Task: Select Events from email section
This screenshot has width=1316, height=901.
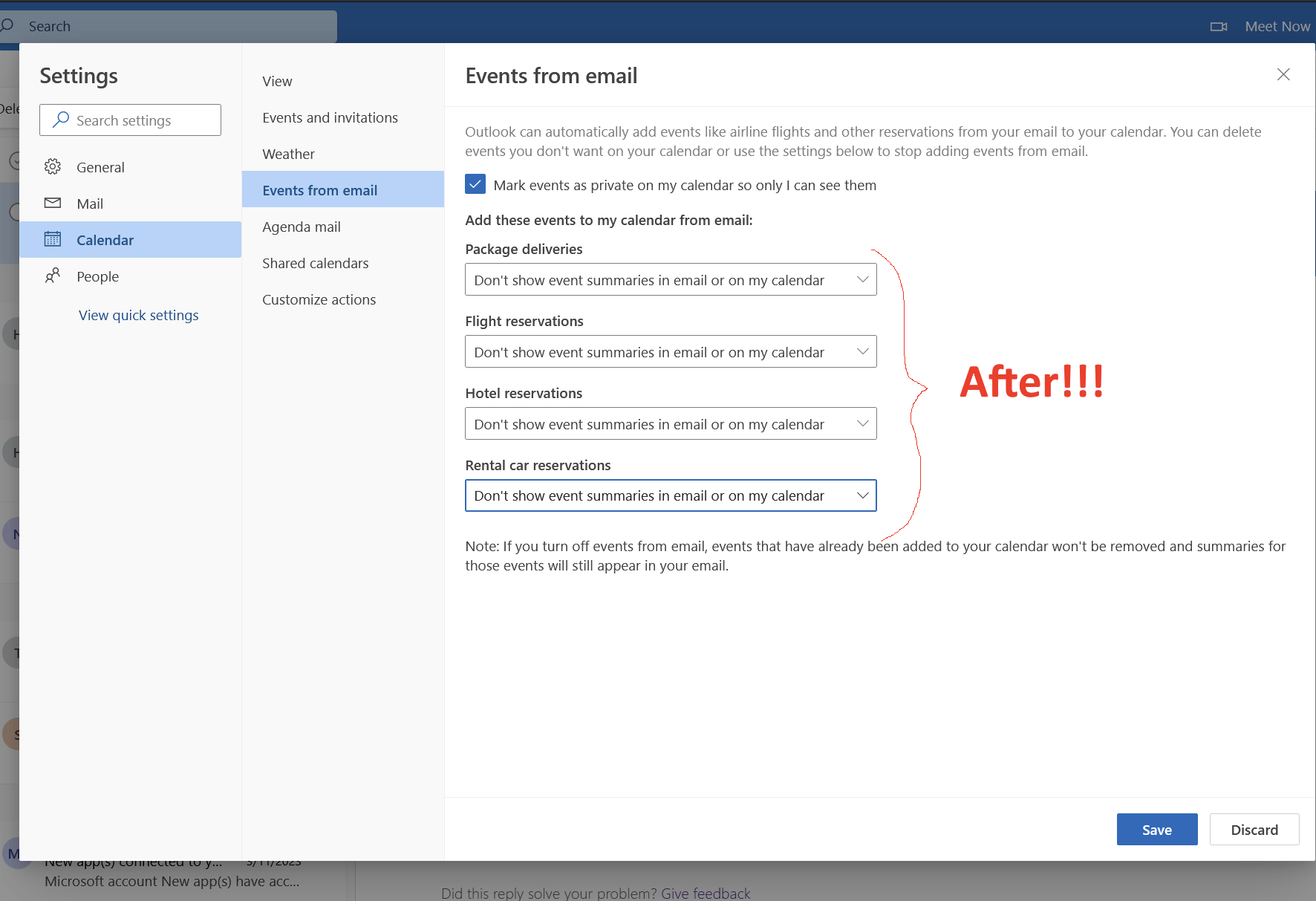Action: [x=343, y=190]
